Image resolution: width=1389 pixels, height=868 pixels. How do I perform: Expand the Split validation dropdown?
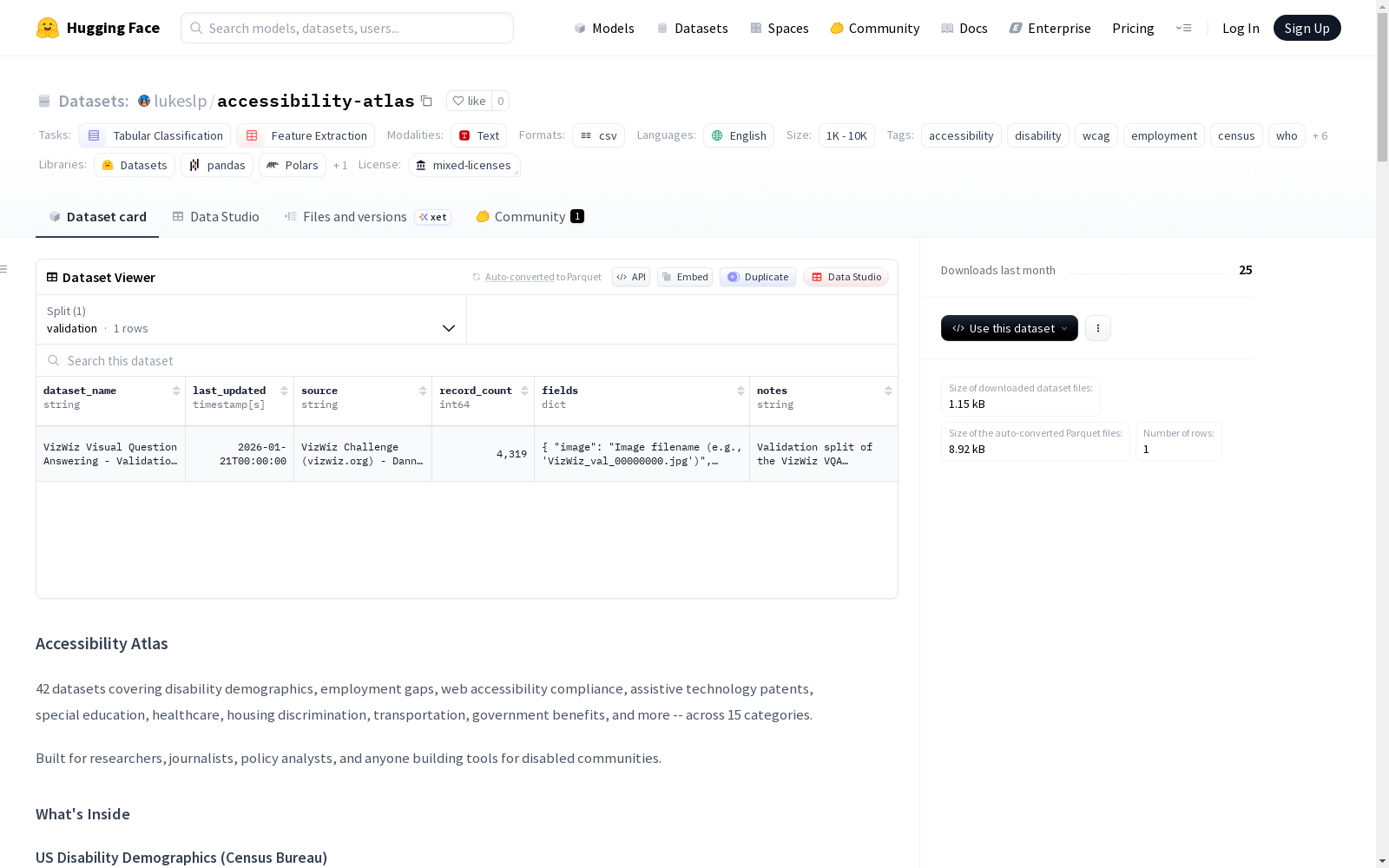tap(252, 319)
